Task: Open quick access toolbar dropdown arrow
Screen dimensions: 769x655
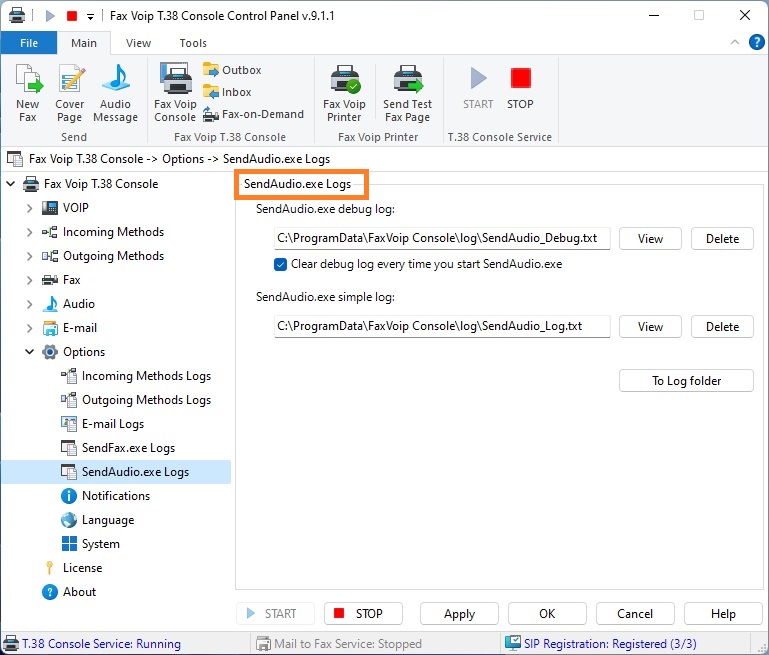Action: click(90, 17)
